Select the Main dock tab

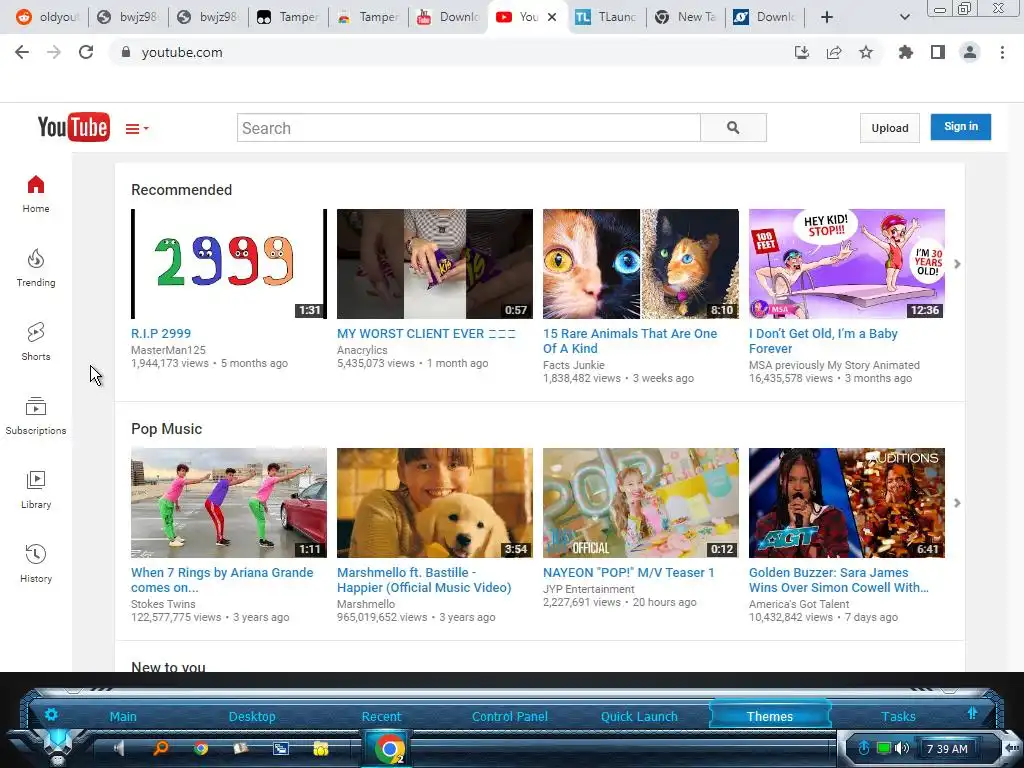pyautogui.click(x=123, y=716)
